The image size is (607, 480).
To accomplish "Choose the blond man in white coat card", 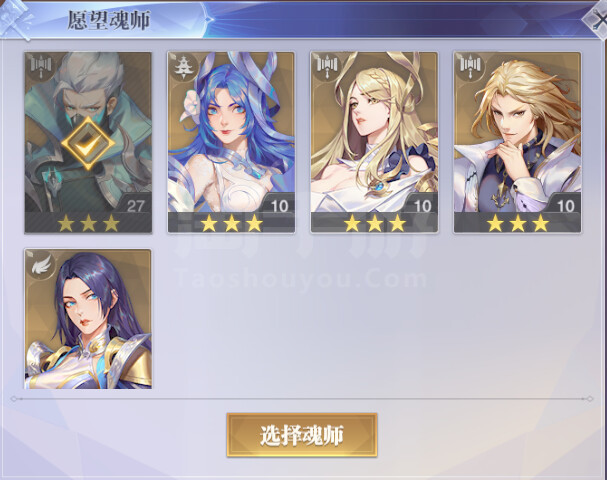I will [517, 142].
